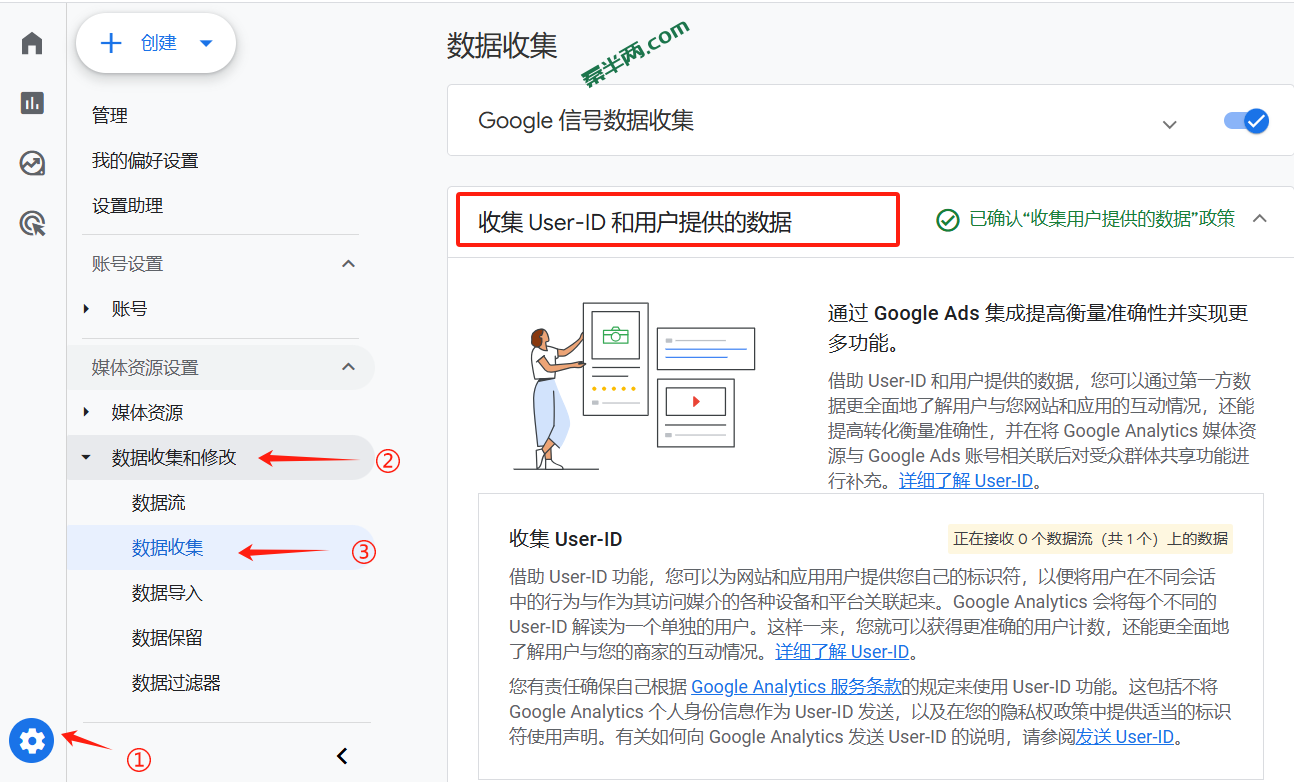Click the 账号 tree item label
Image resolution: width=1294 pixels, height=782 pixels.
point(130,309)
